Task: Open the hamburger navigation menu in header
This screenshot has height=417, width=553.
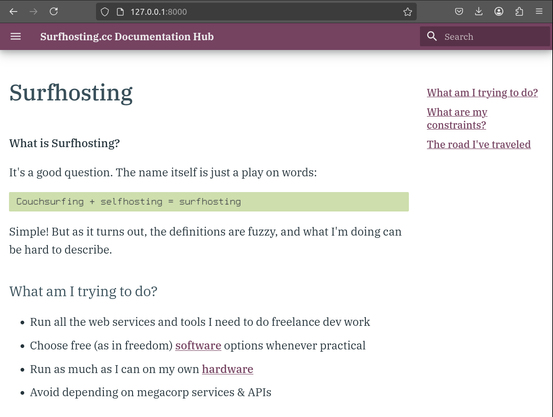Action: tap(16, 36)
